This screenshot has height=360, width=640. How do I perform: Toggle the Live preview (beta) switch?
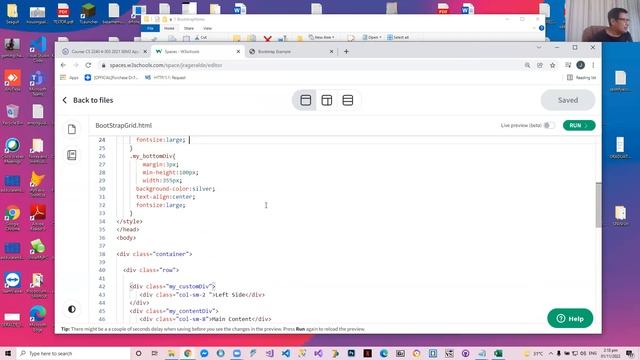tap(549, 125)
